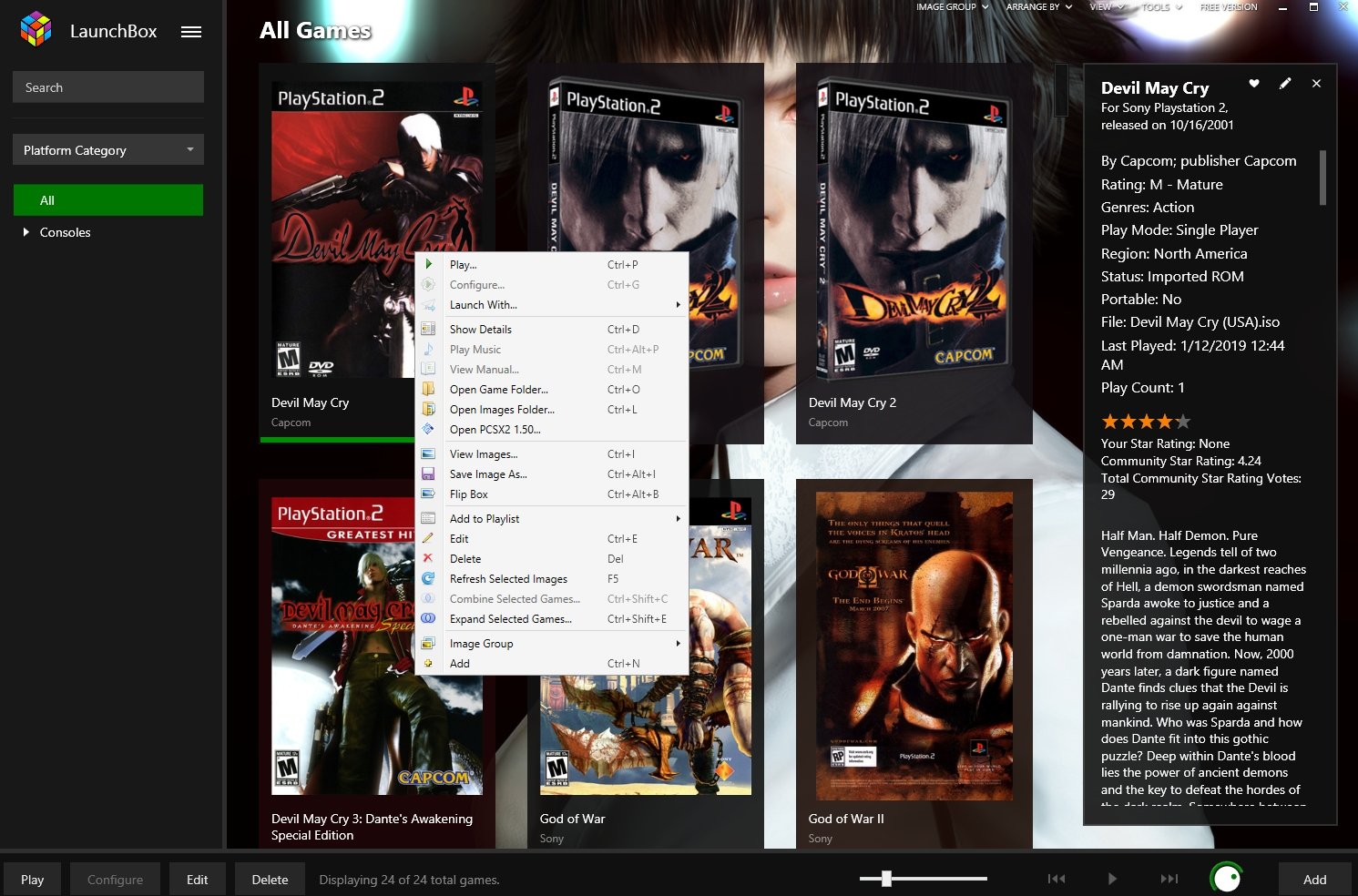Screen dimensions: 1358x896
Task: Select Save Image As... entry
Action: pyautogui.click(x=551, y=474)
